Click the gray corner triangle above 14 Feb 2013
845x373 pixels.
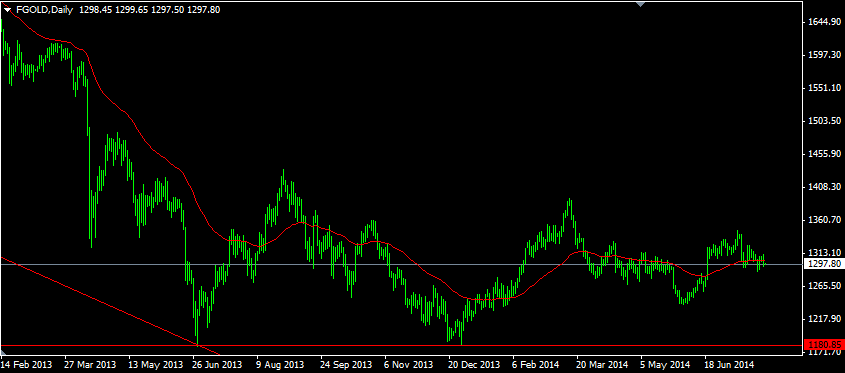click(x=3, y=352)
